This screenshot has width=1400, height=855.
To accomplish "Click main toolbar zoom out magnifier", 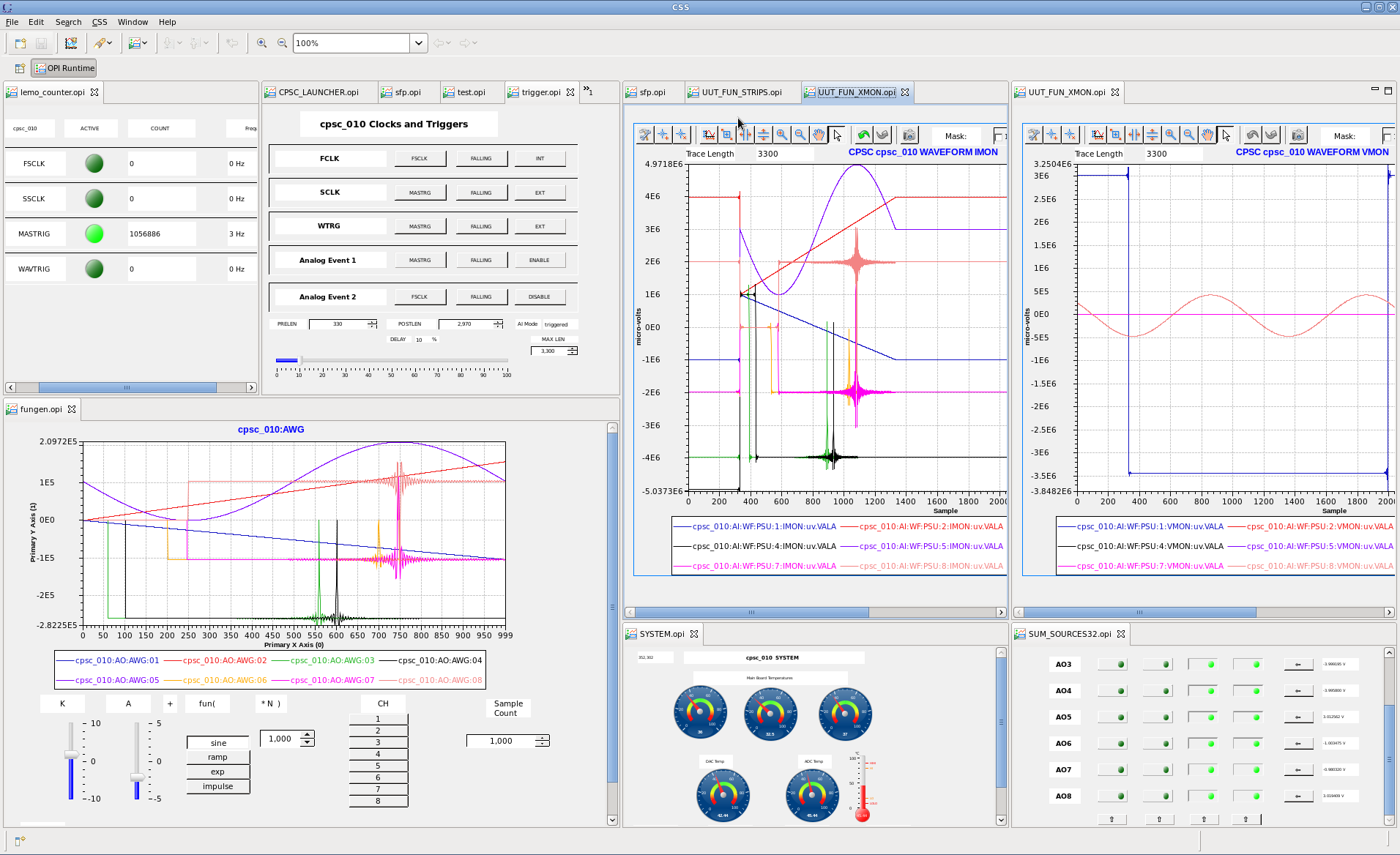I will pyautogui.click(x=282, y=43).
